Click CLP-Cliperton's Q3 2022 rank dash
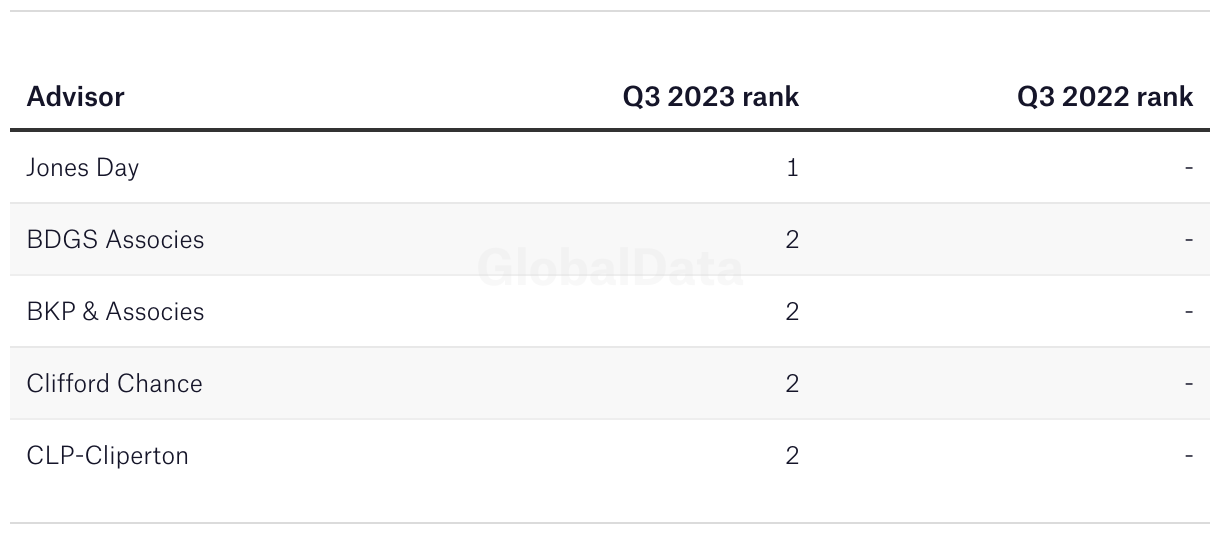 point(1189,456)
